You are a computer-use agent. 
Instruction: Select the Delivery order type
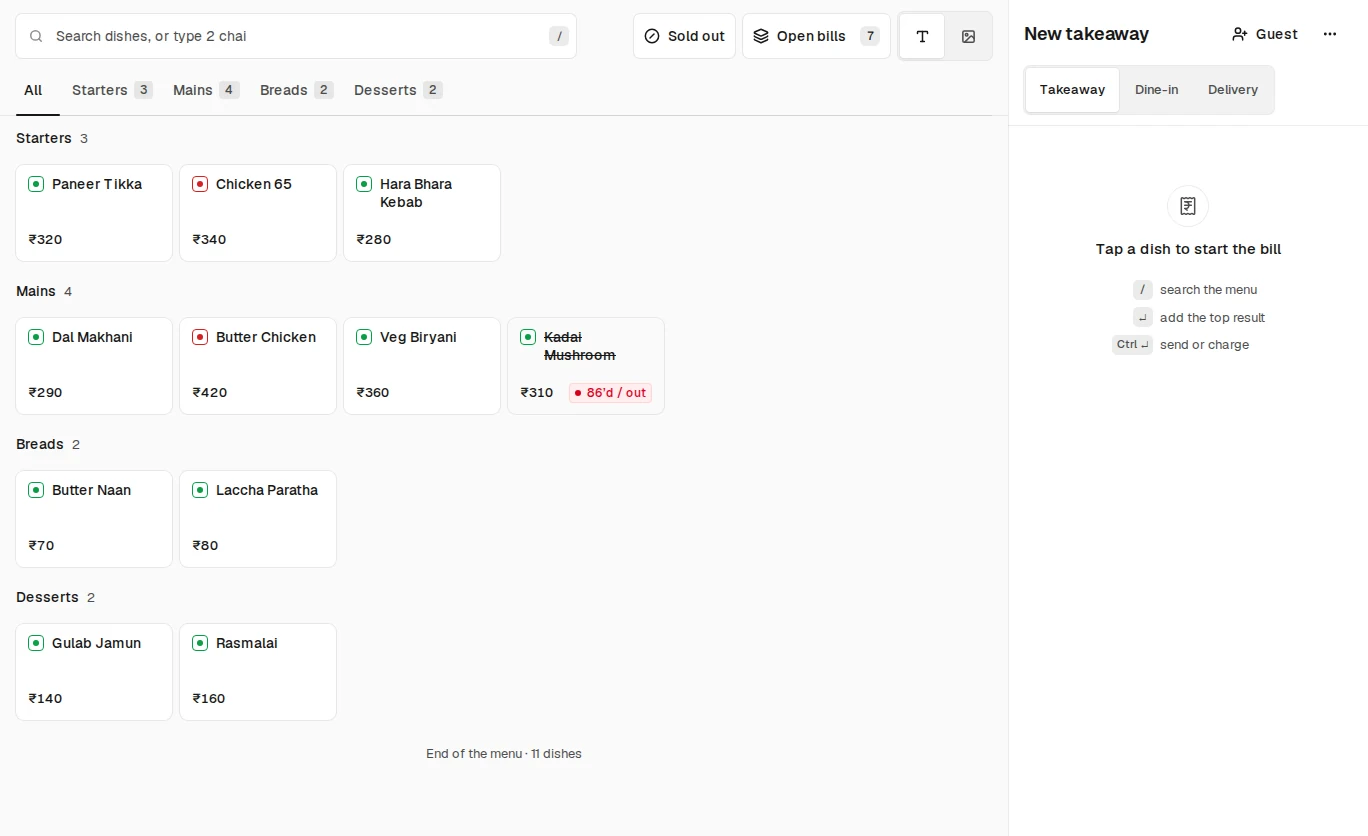pyautogui.click(x=1232, y=90)
